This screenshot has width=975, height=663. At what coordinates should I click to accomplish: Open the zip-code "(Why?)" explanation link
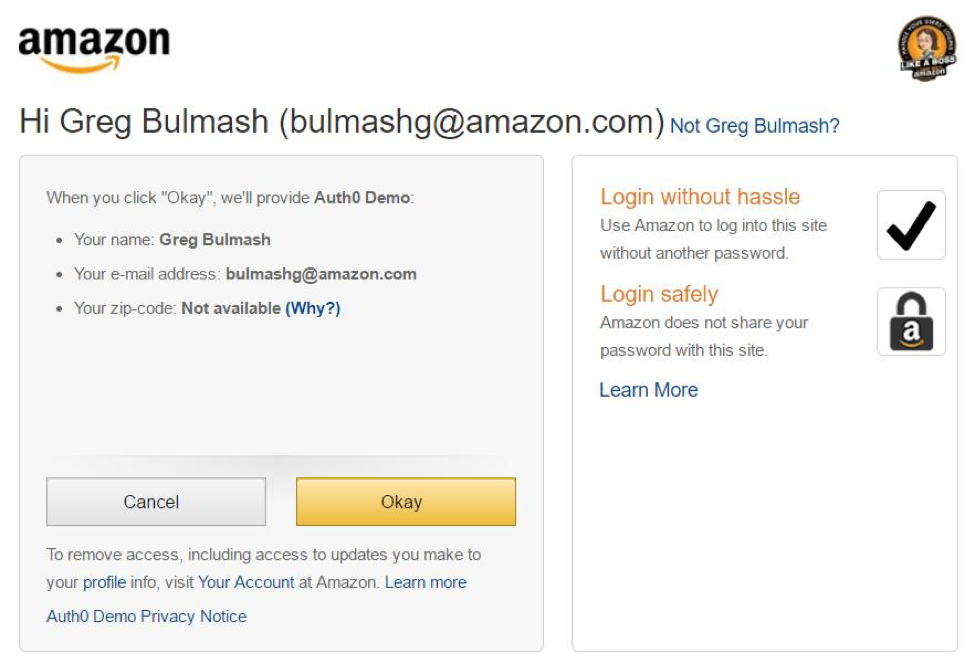click(313, 308)
